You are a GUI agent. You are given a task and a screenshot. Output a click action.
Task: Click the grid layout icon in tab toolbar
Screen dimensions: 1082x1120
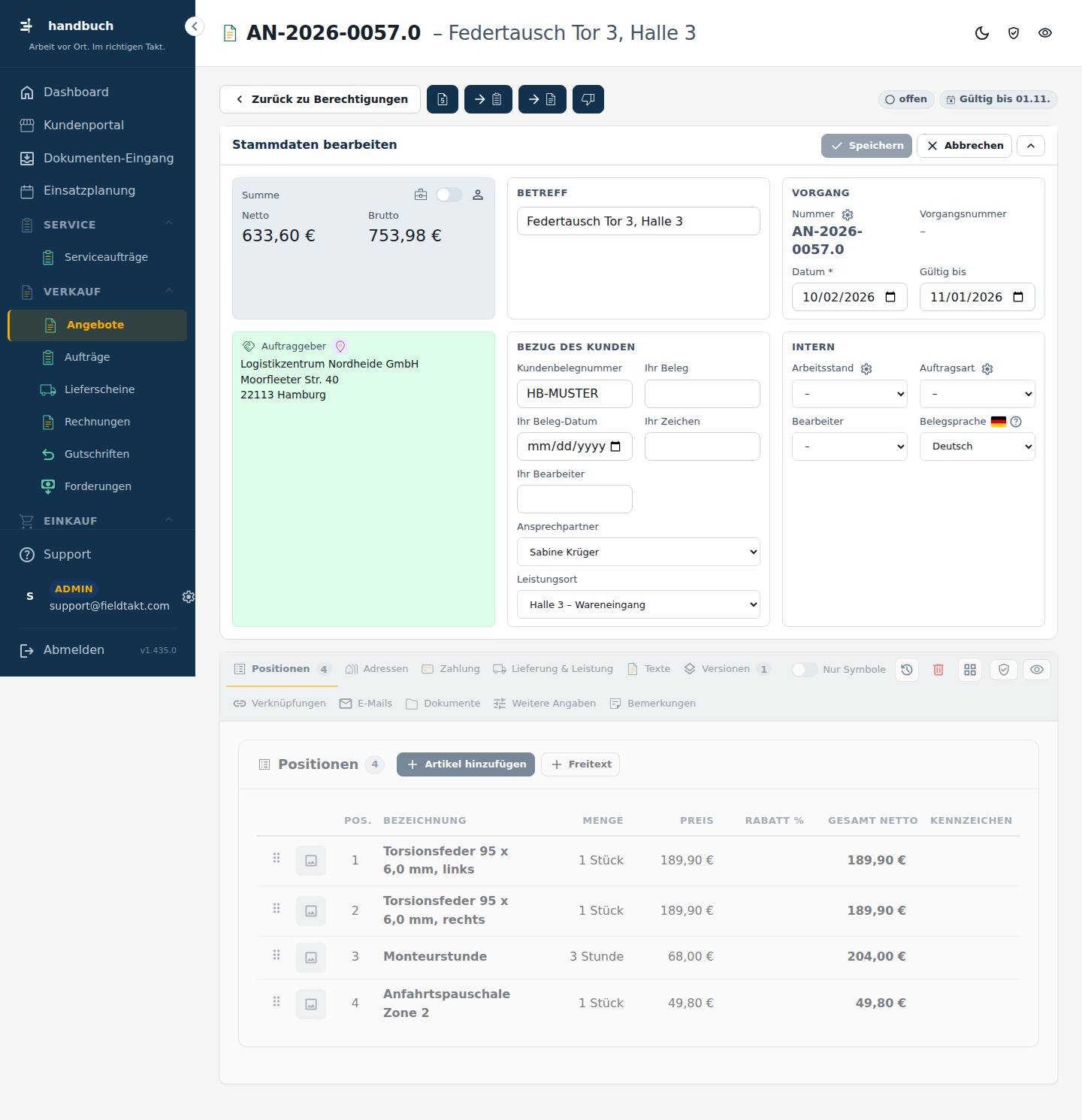tap(970, 670)
